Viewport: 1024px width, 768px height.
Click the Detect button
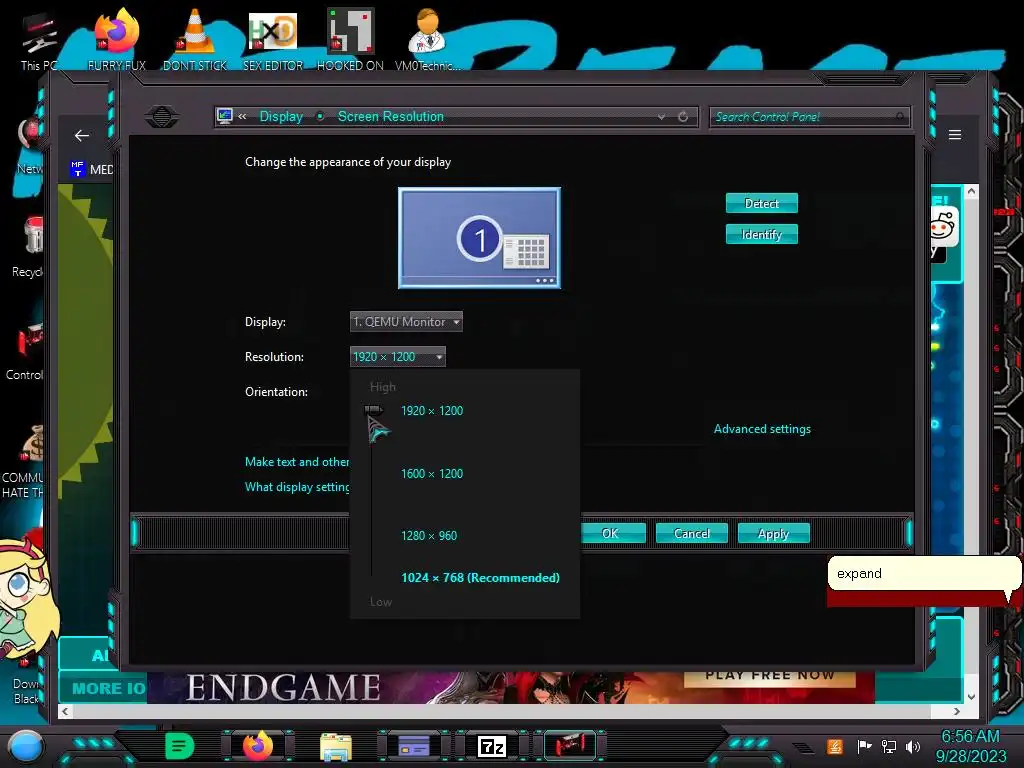761,203
